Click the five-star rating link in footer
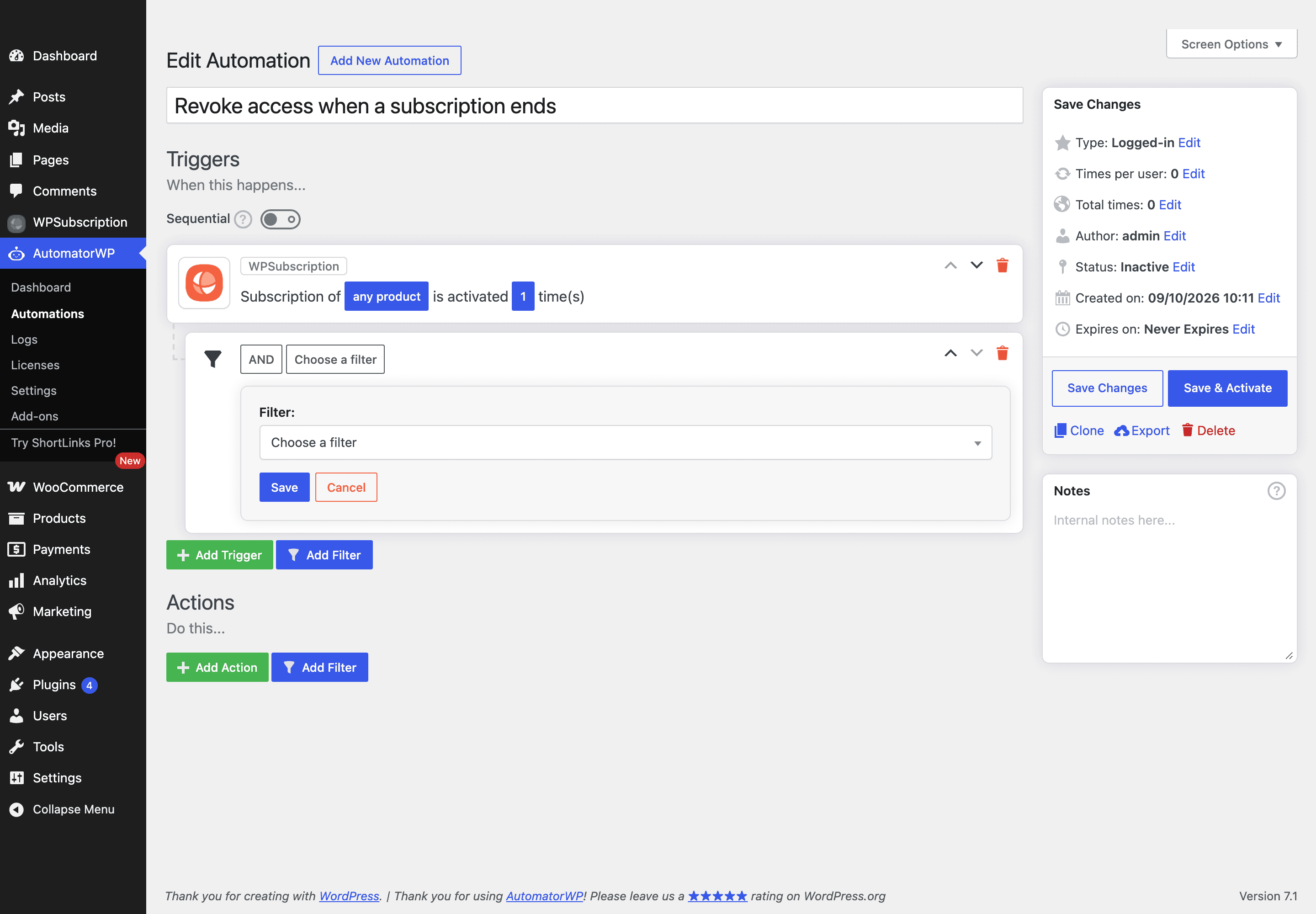1316x914 pixels. click(717, 896)
